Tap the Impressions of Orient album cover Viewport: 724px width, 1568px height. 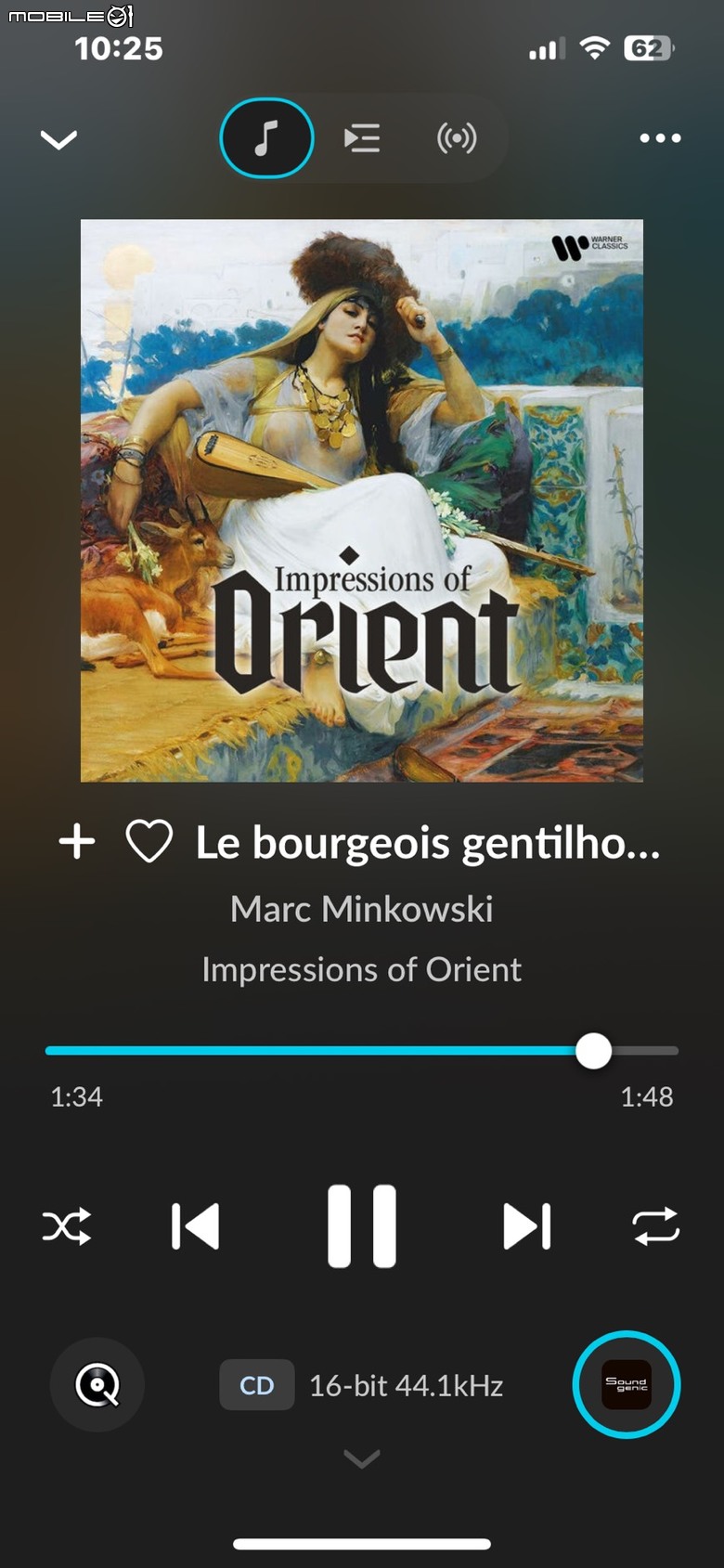362,500
